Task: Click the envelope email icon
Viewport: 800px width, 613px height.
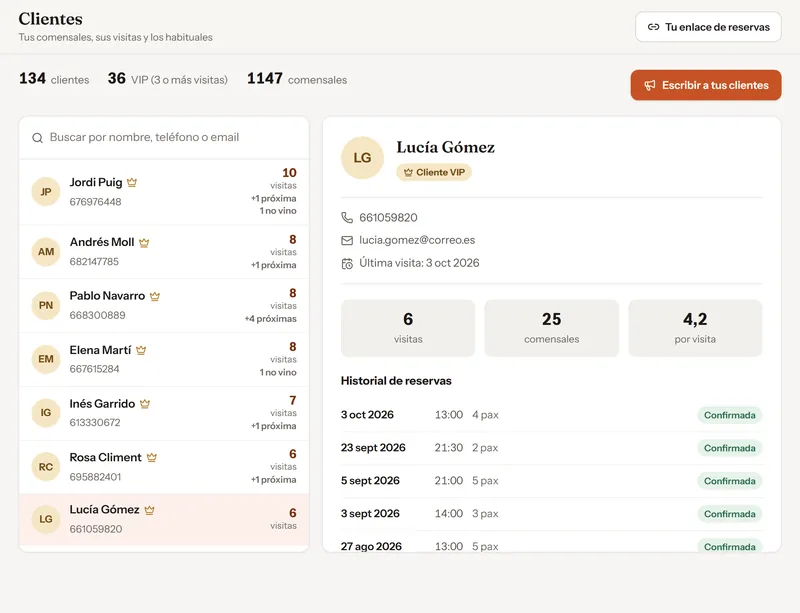Action: click(x=347, y=240)
